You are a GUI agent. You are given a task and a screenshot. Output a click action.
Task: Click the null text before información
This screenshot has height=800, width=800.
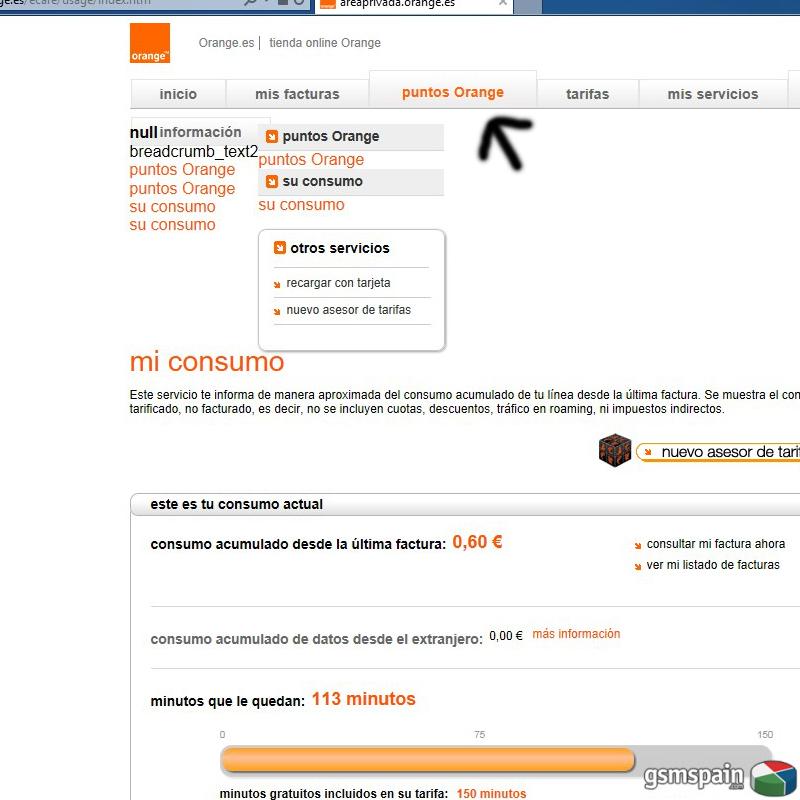coord(143,132)
